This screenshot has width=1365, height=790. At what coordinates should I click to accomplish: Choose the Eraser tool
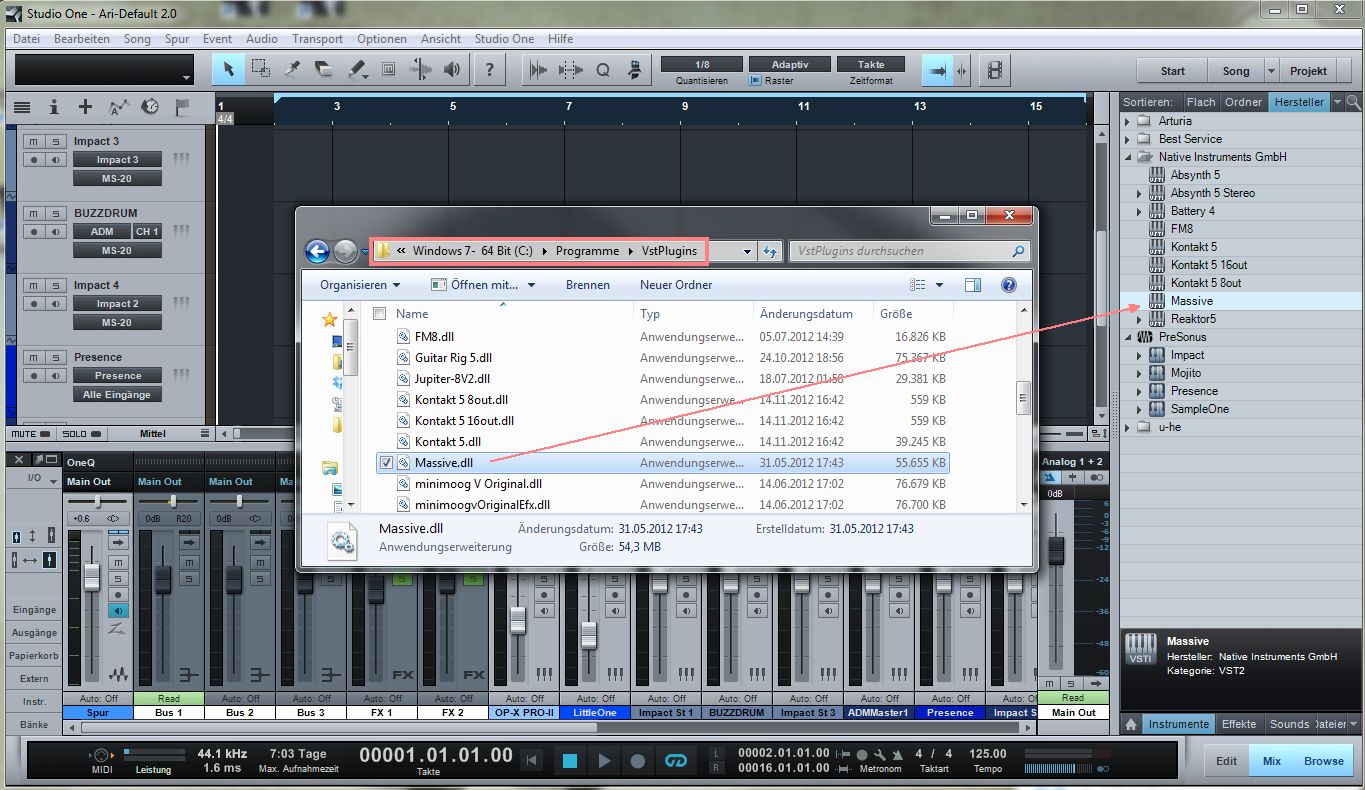tap(324, 70)
